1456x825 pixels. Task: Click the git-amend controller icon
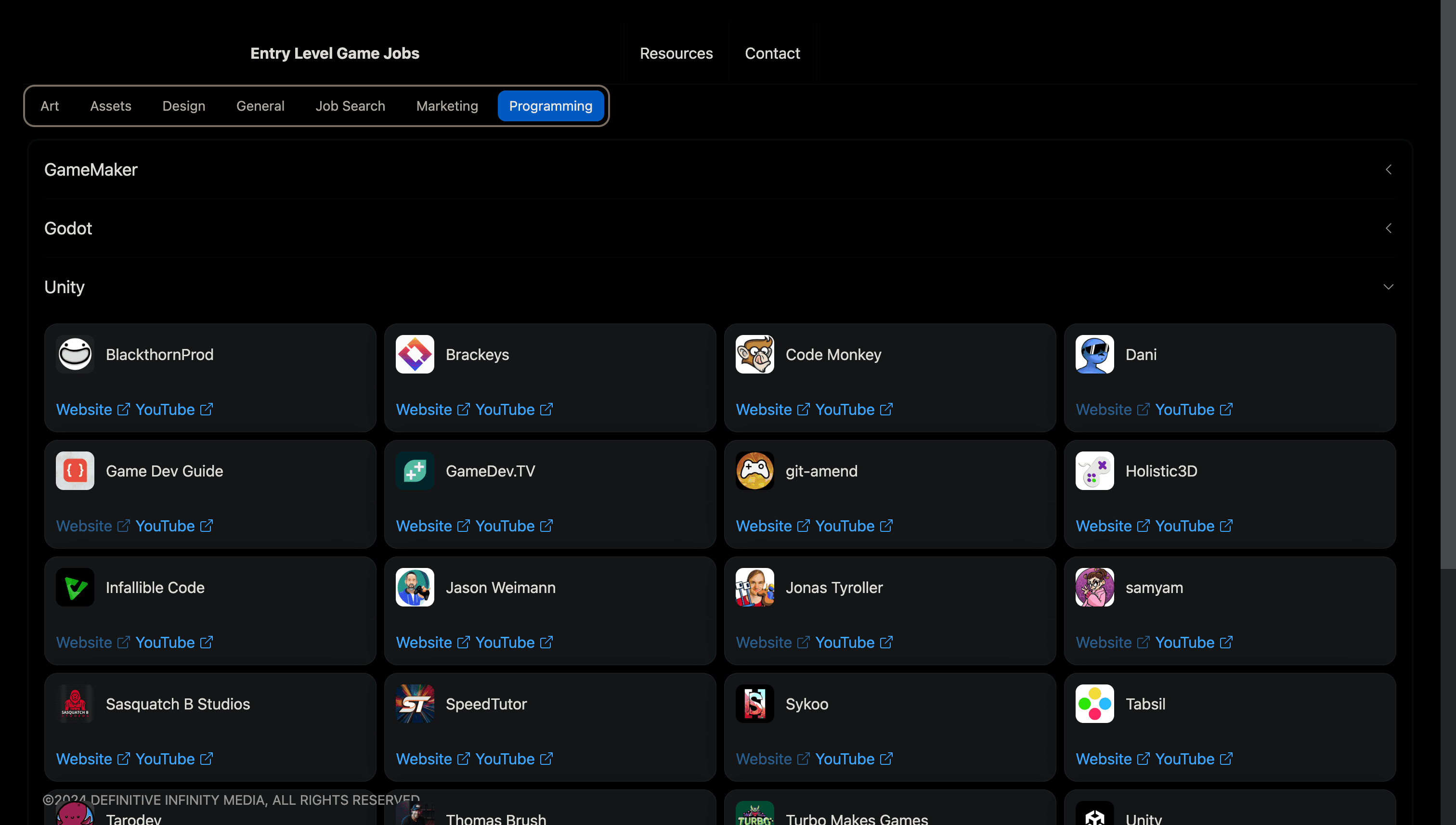click(754, 471)
